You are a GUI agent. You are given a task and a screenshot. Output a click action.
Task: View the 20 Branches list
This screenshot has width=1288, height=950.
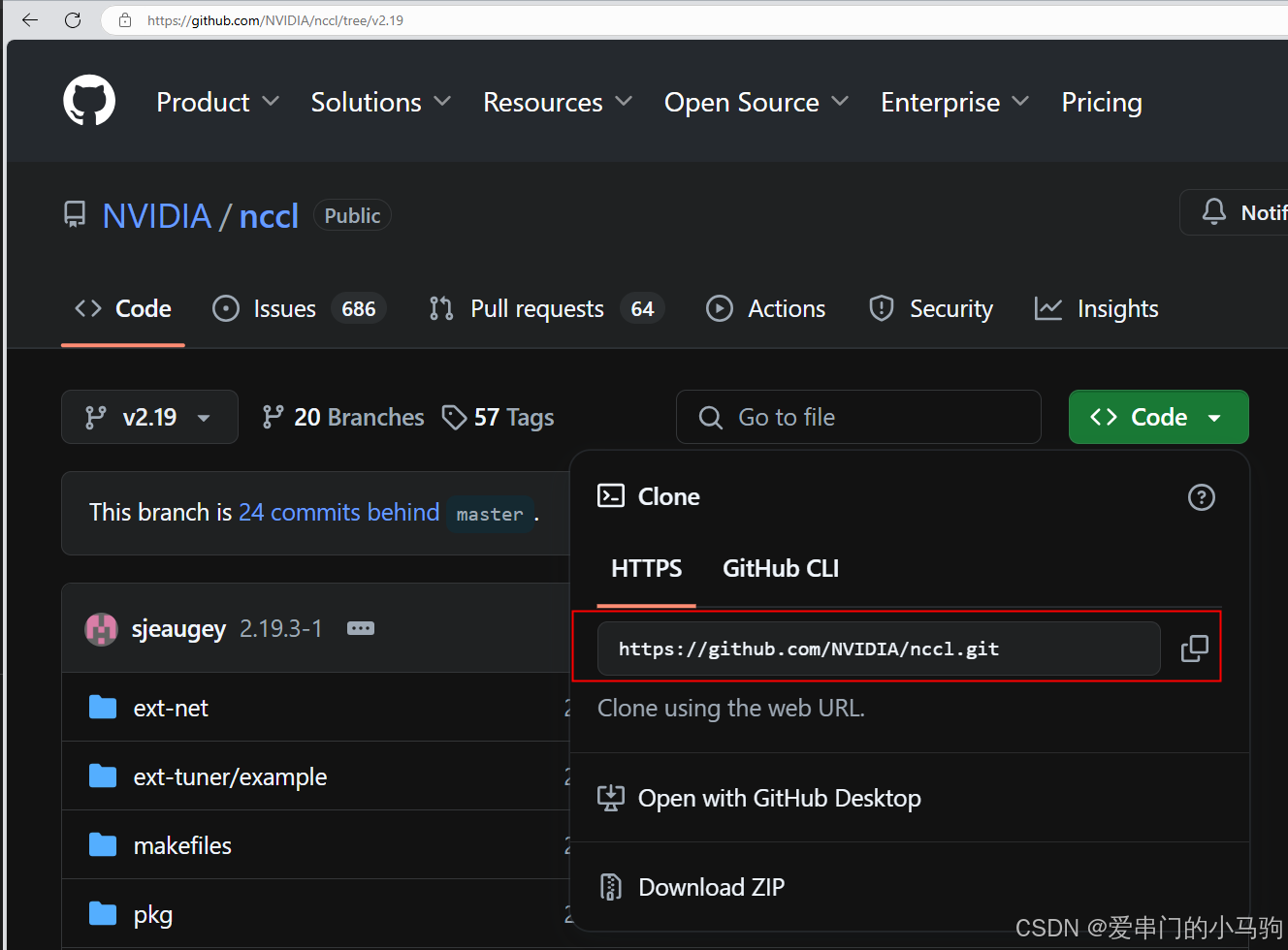click(x=343, y=417)
